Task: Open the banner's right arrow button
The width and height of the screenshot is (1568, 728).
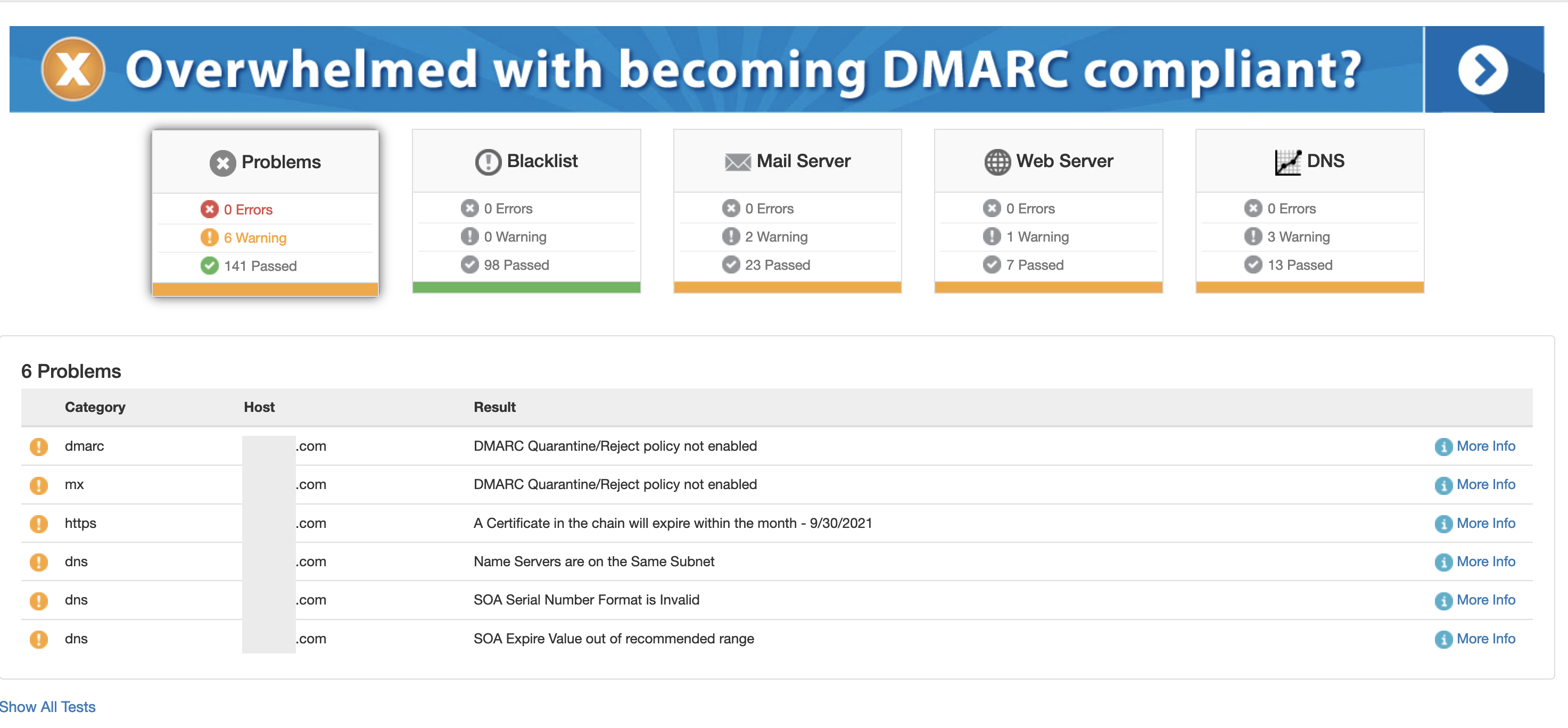Action: [x=1483, y=69]
